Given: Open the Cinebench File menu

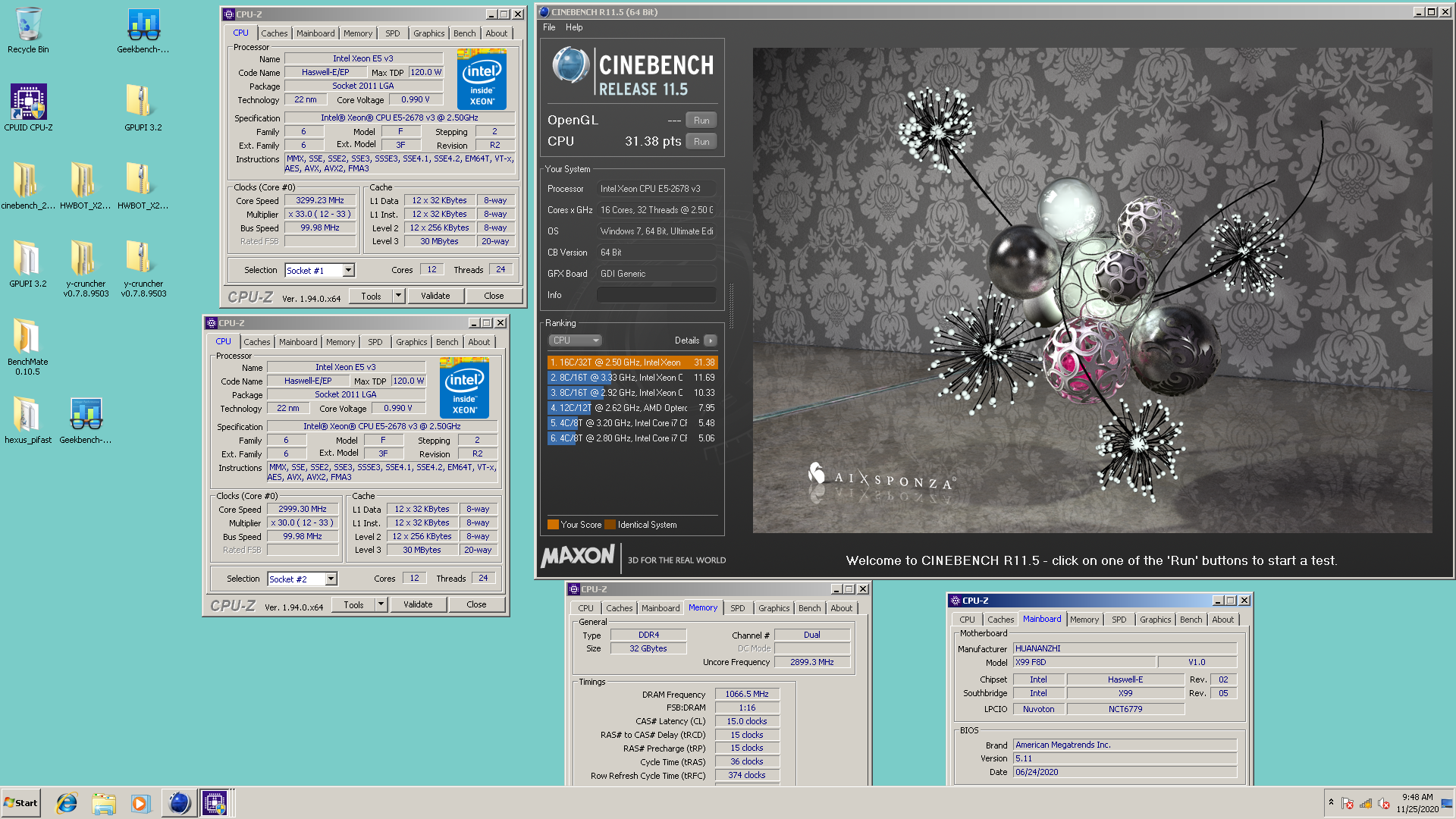Looking at the screenshot, I should pos(549,27).
